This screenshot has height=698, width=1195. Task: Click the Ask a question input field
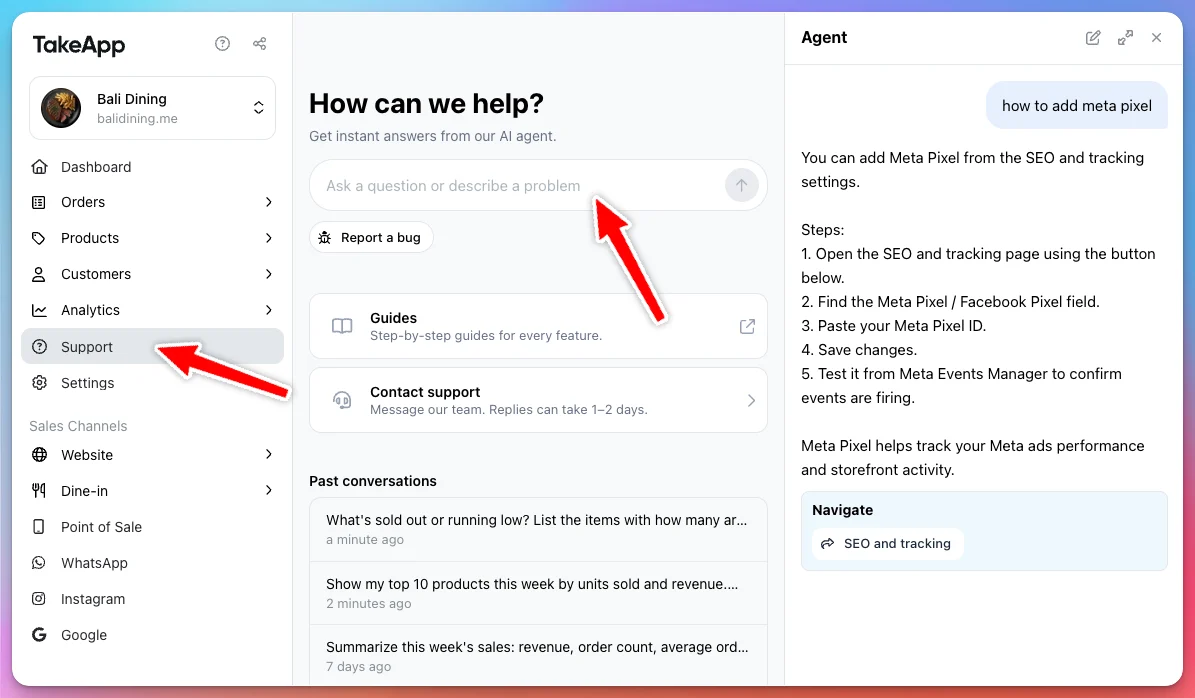coord(538,185)
